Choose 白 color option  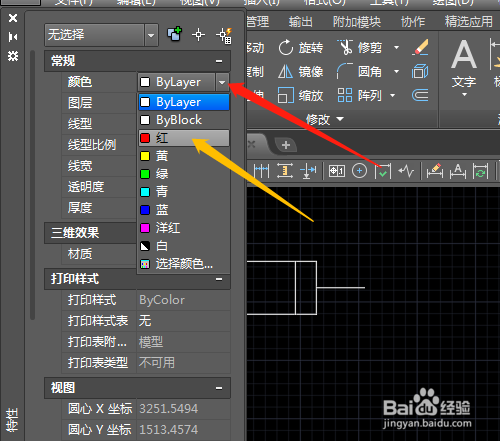click(x=184, y=246)
